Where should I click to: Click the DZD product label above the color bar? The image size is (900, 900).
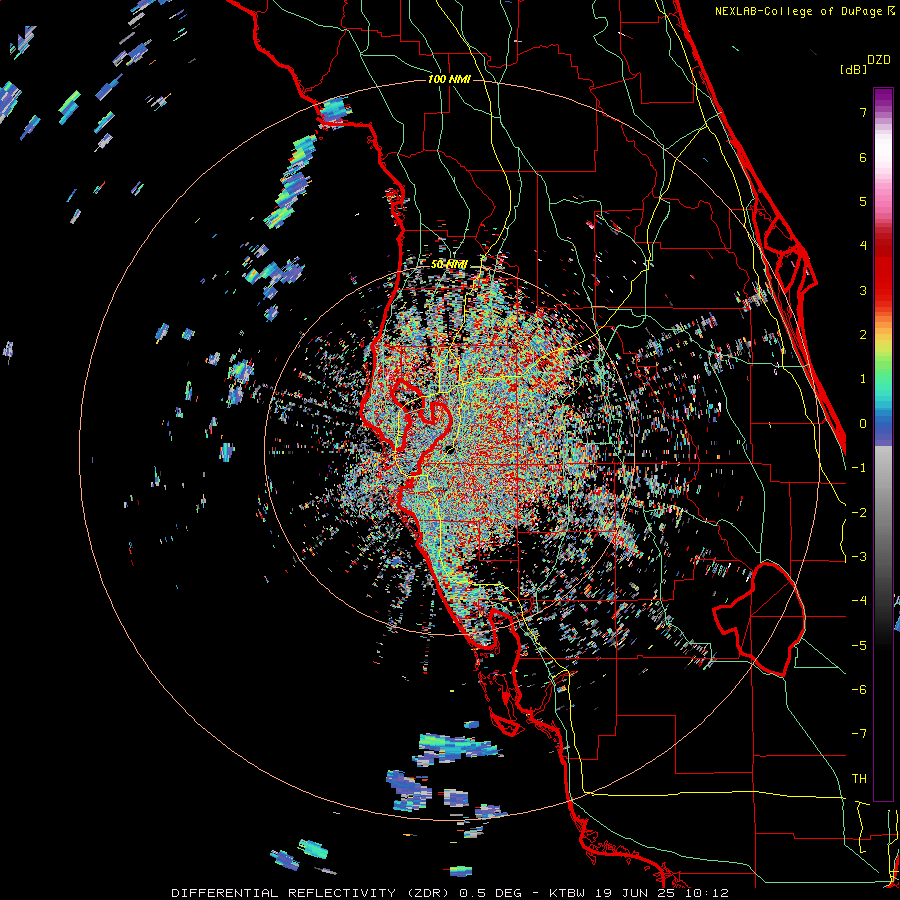879,60
